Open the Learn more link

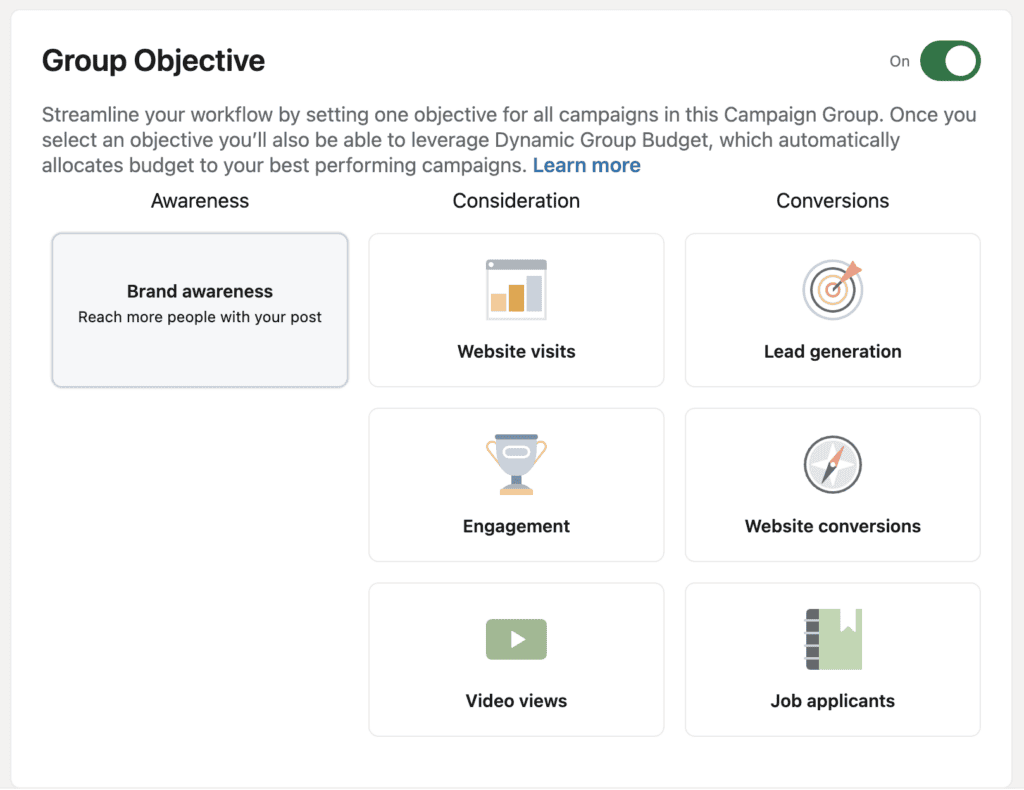586,165
